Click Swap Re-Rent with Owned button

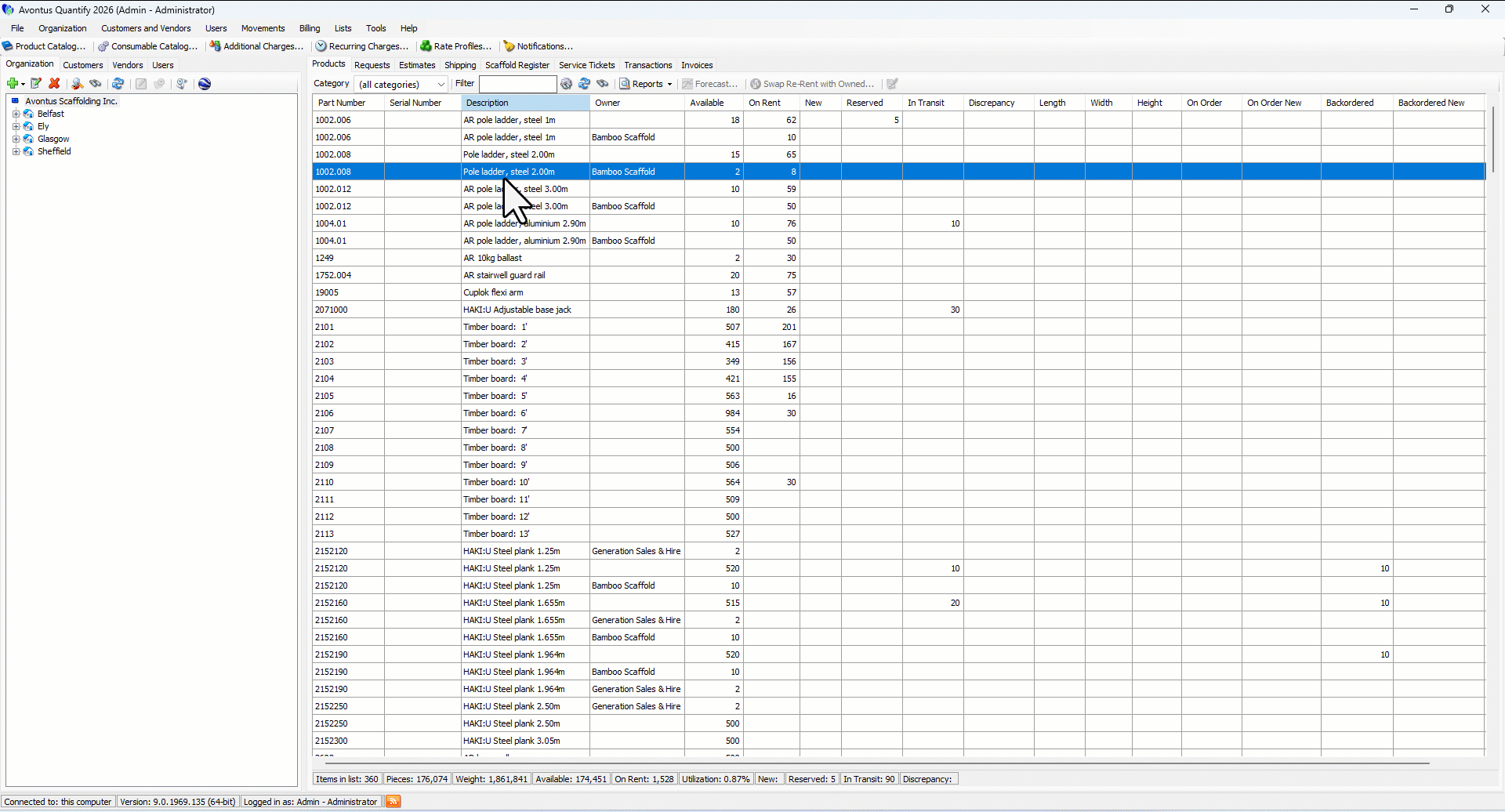812,84
